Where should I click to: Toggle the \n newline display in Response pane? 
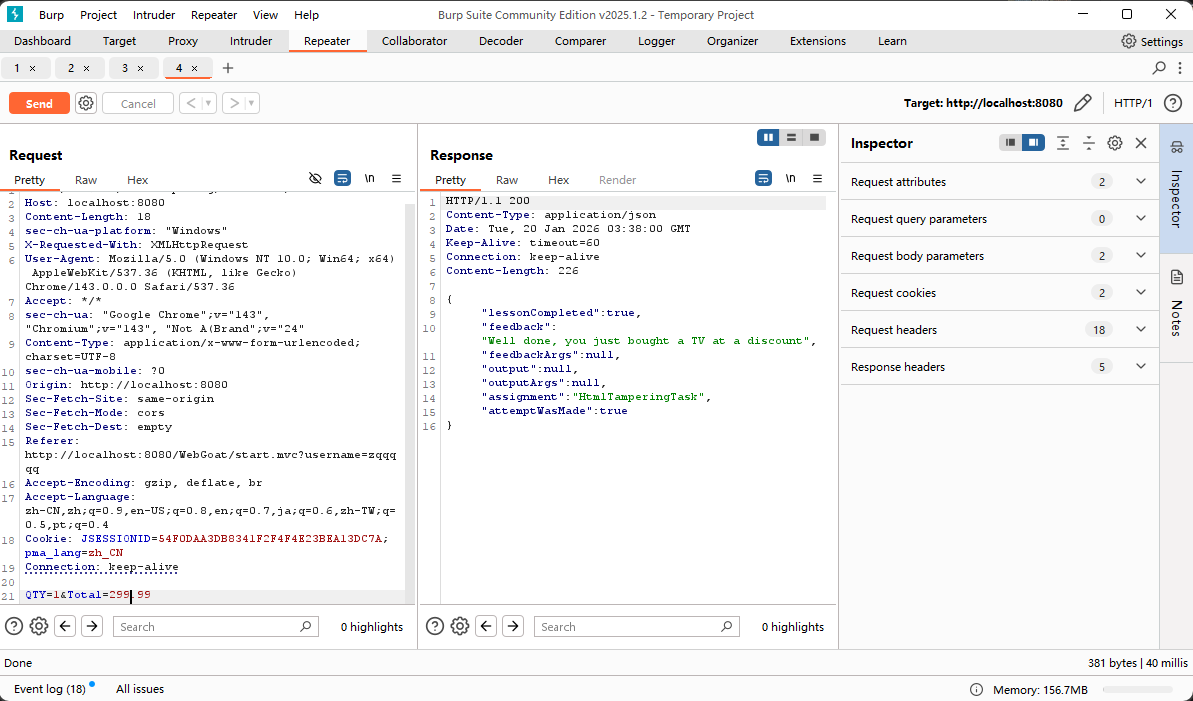point(790,179)
